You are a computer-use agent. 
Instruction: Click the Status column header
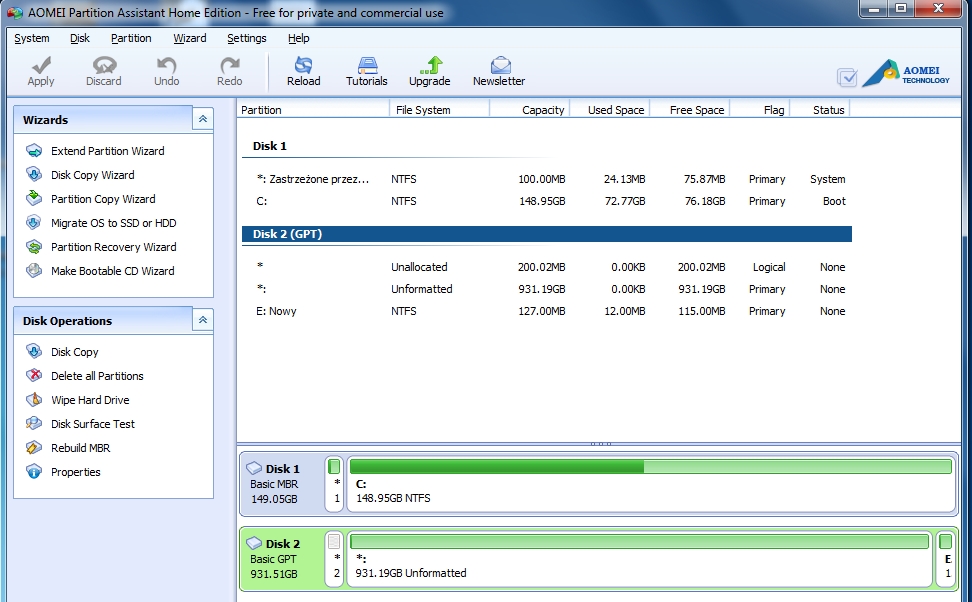(820, 110)
